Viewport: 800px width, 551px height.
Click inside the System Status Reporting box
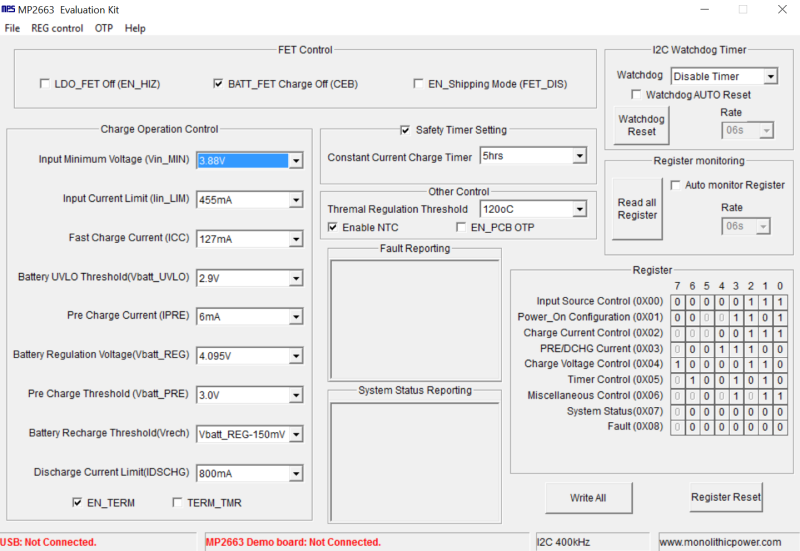tap(414, 462)
